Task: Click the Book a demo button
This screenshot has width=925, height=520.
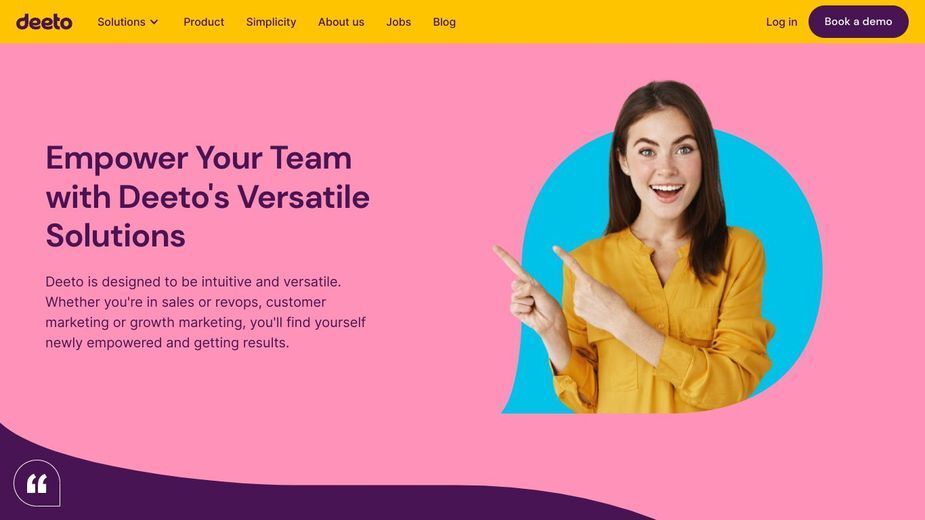Action: click(858, 22)
